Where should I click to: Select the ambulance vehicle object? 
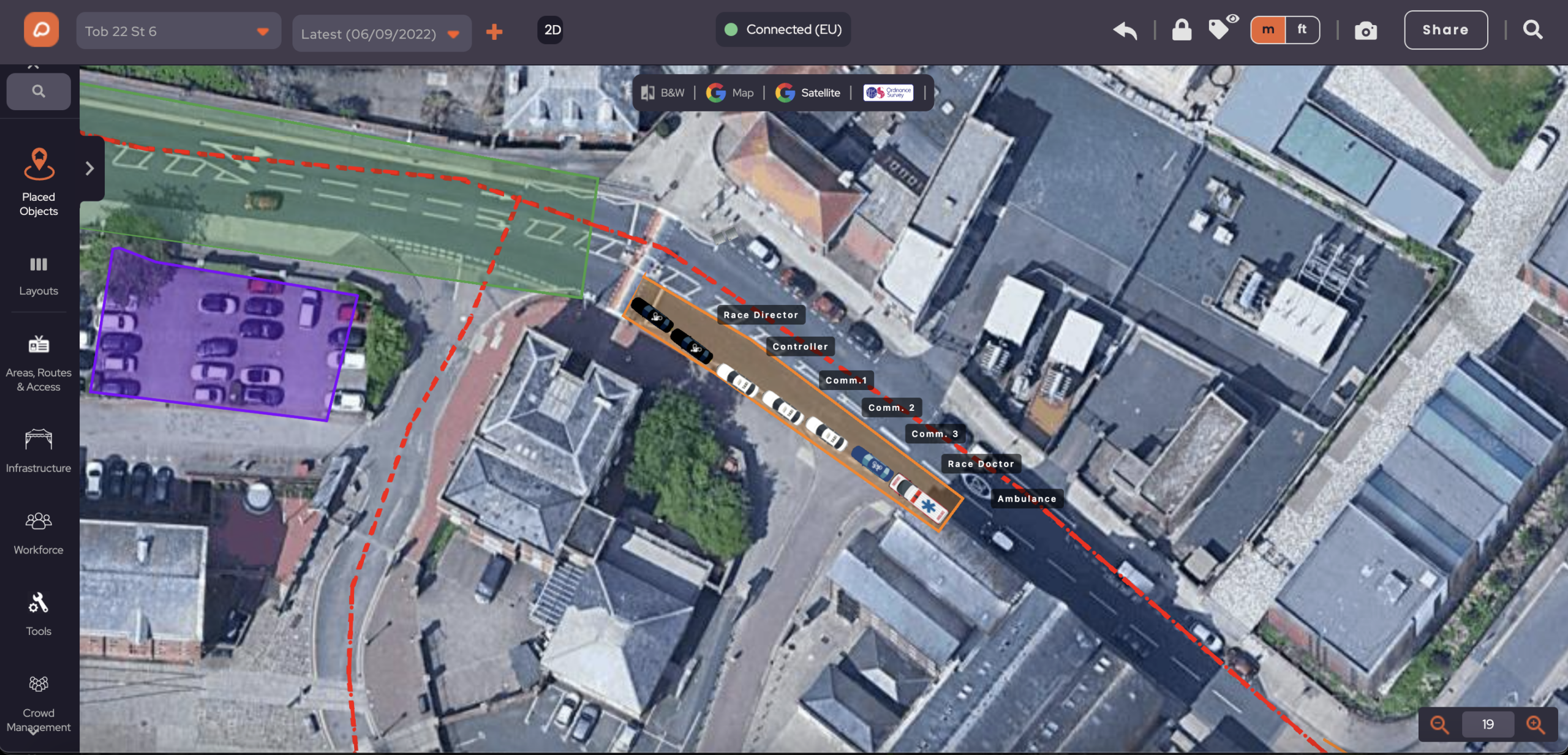919,498
